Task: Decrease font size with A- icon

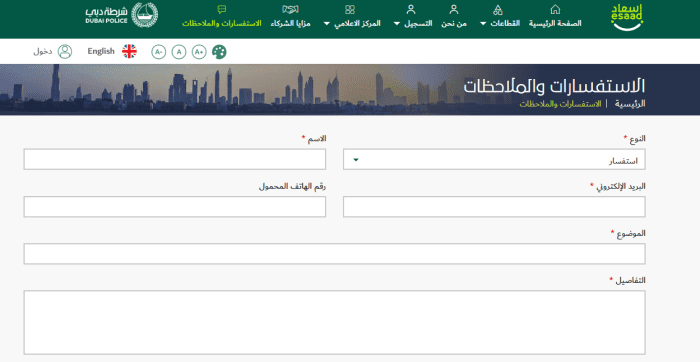Action: coord(158,52)
